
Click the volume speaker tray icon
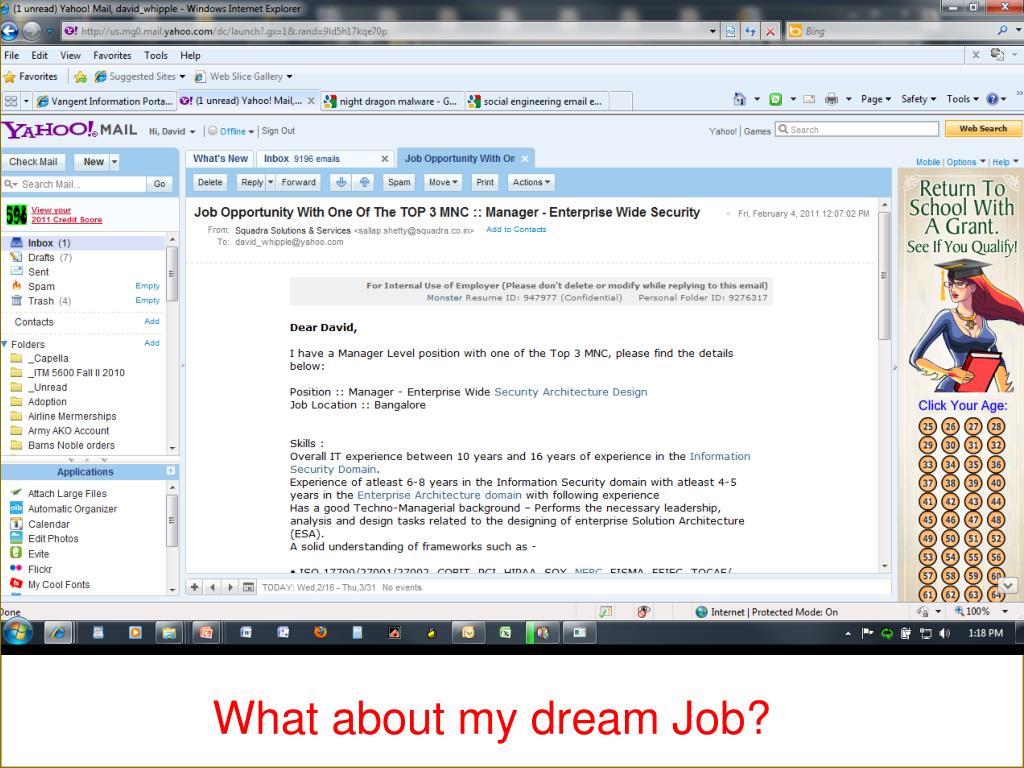click(944, 633)
